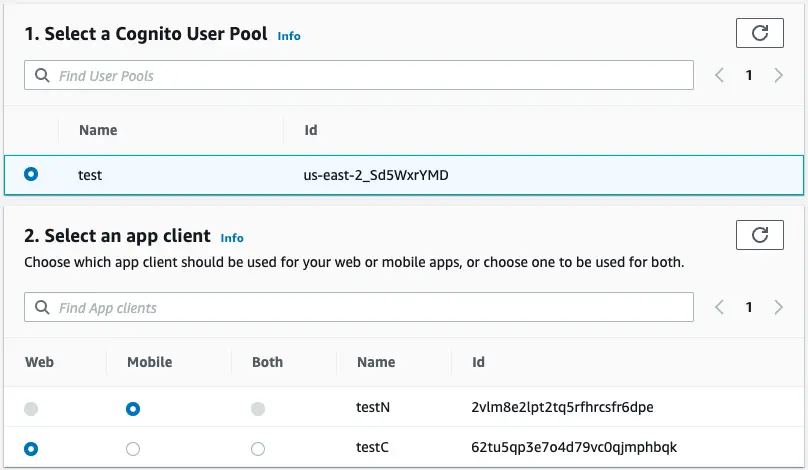Refresh the Cognito User Pool list
808x470 pixels.
pyautogui.click(x=760, y=33)
